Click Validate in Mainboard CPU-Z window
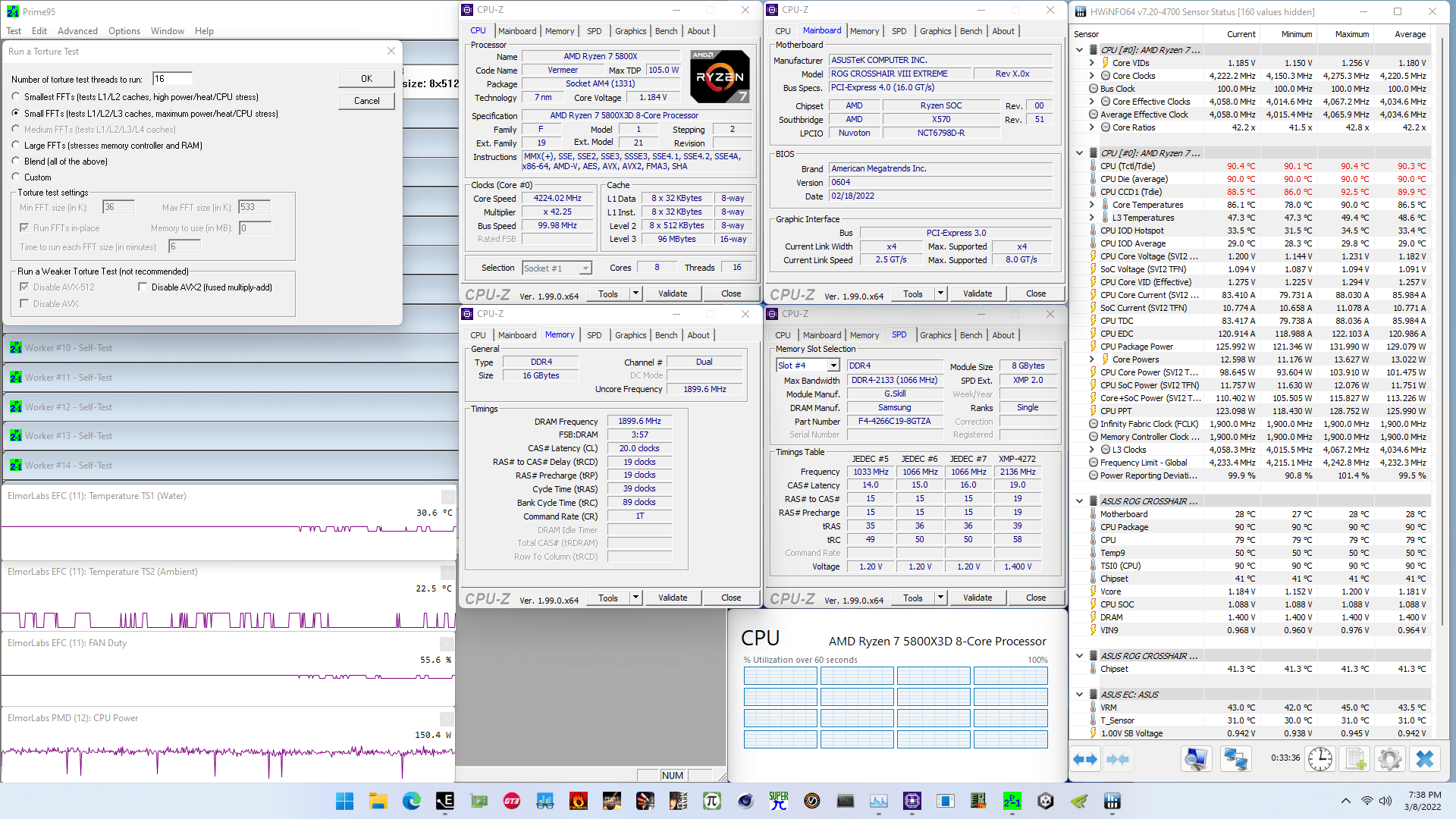Image resolution: width=1456 pixels, height=819 pixels. [977, 293]
